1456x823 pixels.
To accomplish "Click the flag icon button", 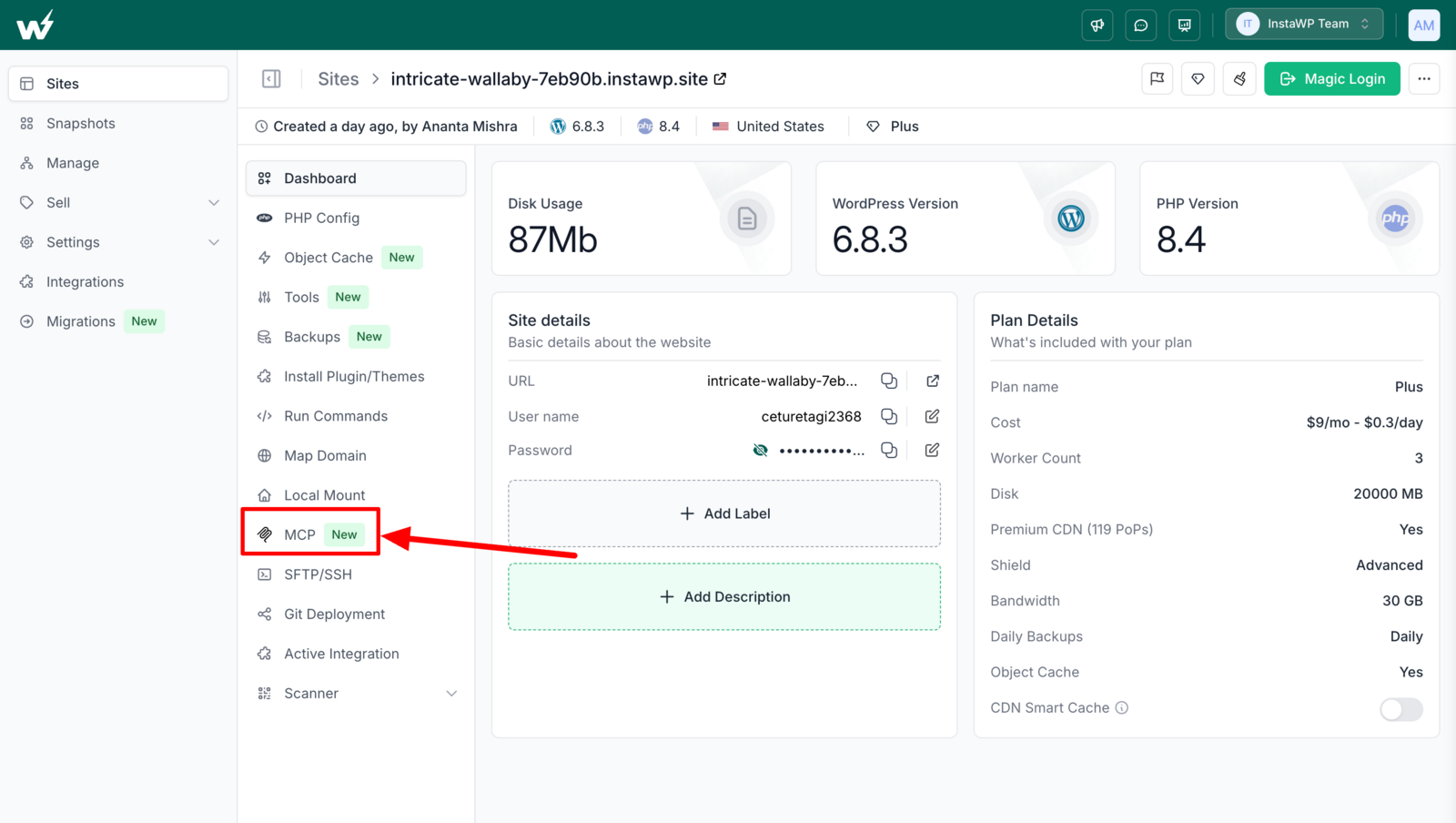I will (x=1157, y=79).
